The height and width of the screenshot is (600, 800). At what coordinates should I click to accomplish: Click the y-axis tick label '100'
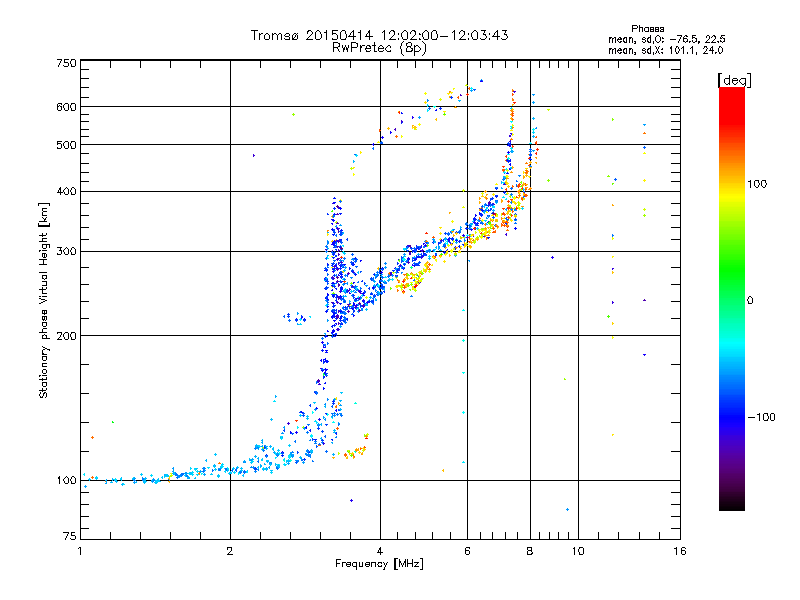coord(66,481)
